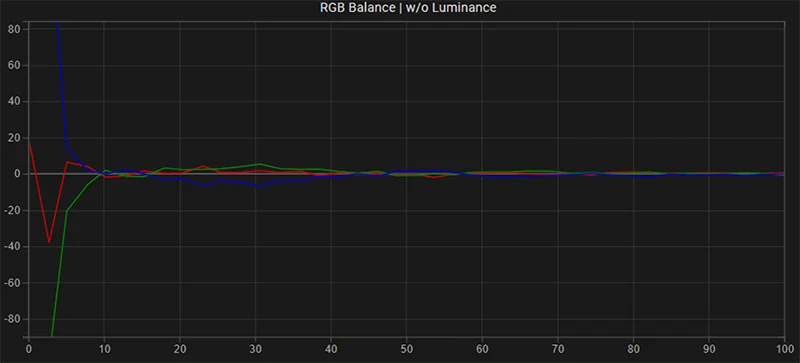Click the x-axis label 30
The image size is (800, 363).
(255, 349)
